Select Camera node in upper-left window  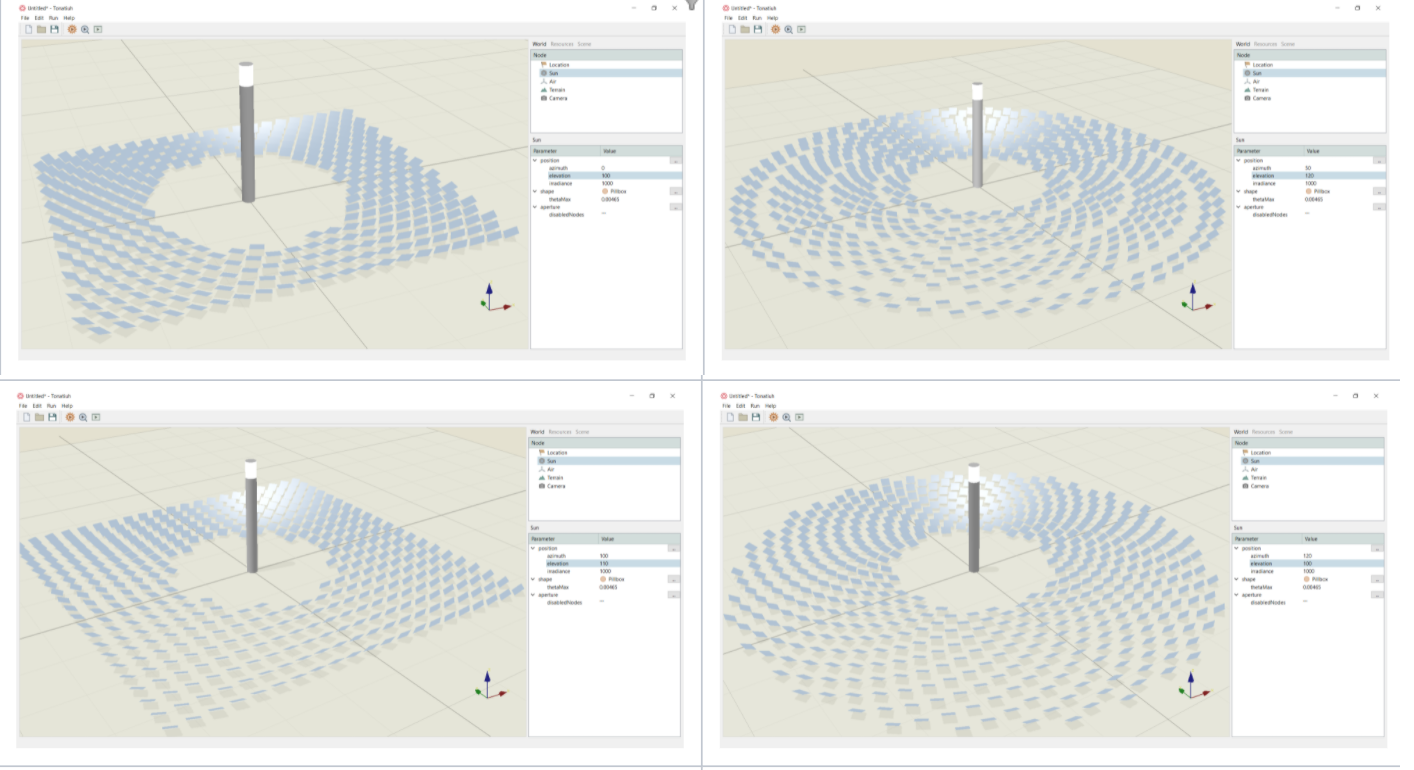[x=557, y=98]
